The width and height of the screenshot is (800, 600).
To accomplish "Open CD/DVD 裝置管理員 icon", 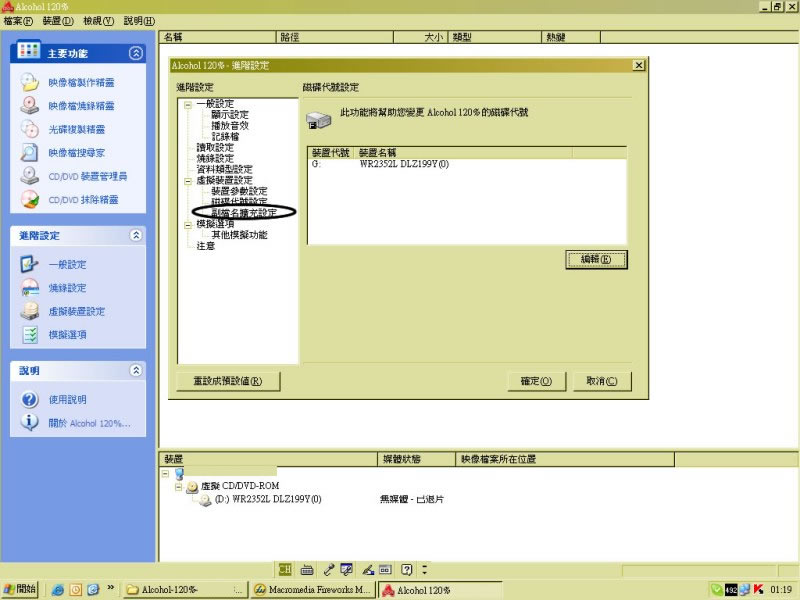I will [x=30, y=176].
